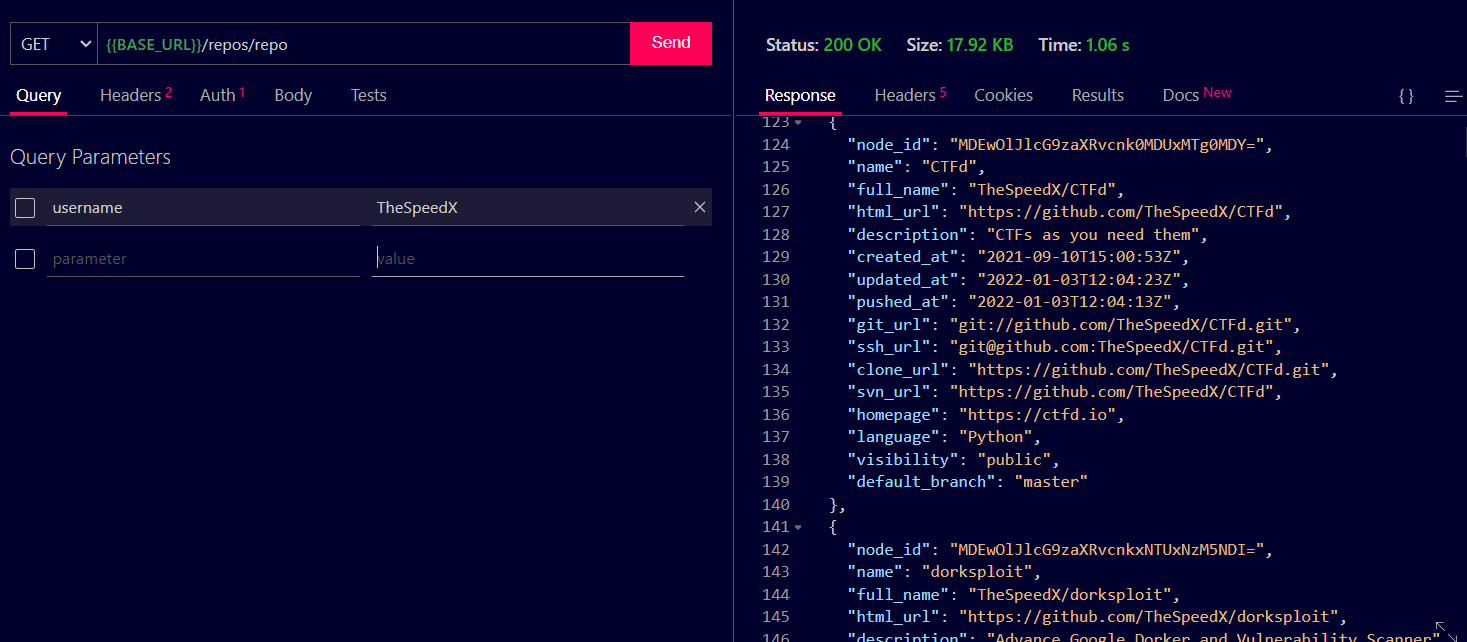Screen dimensions: 1467x642
Task: Toggle the empty parameter row checkbox
Action: (x=25, y=259)
